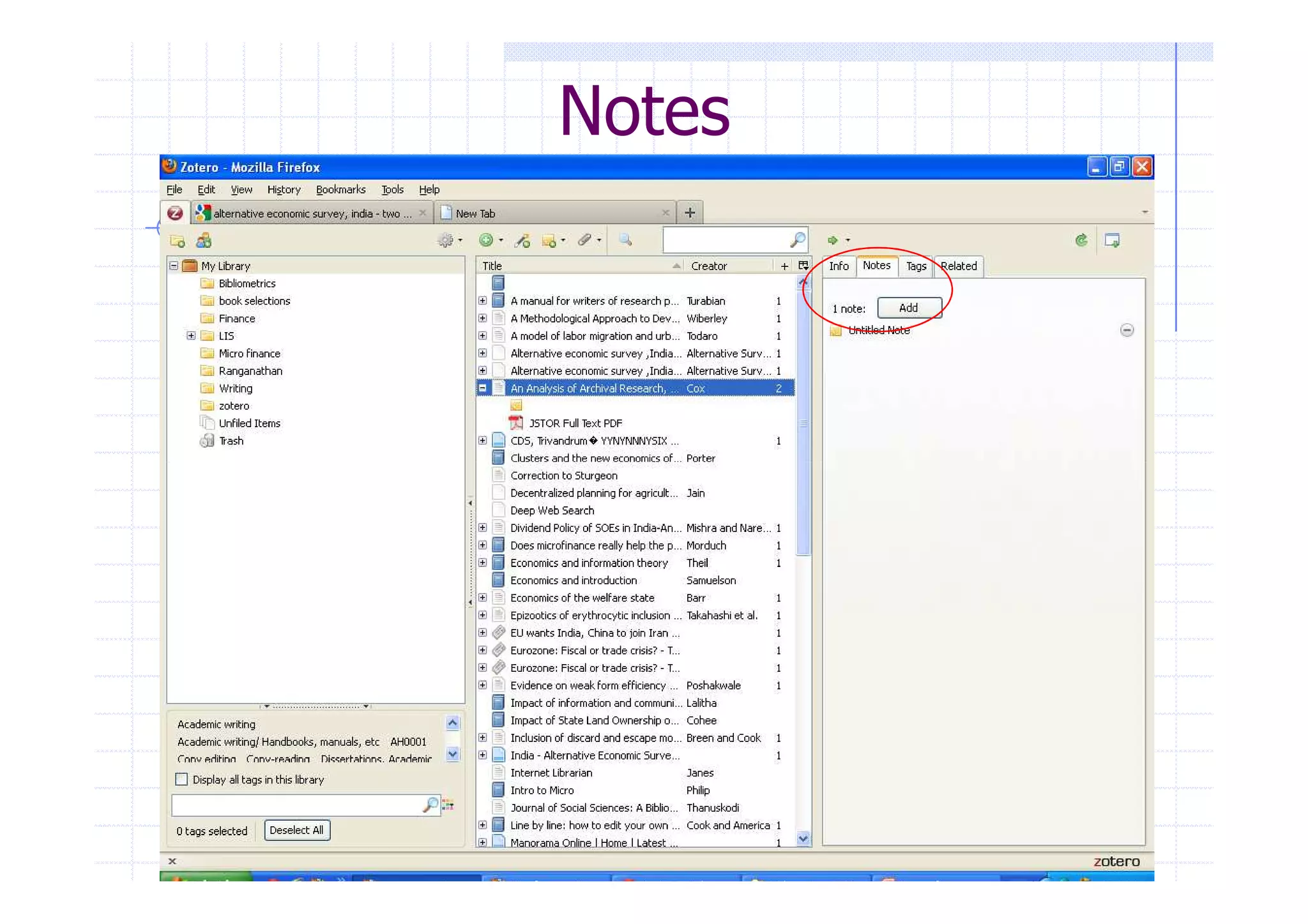Click the search magnifier in quick search box
The image size is (1308, 924).
click(798, 240)
